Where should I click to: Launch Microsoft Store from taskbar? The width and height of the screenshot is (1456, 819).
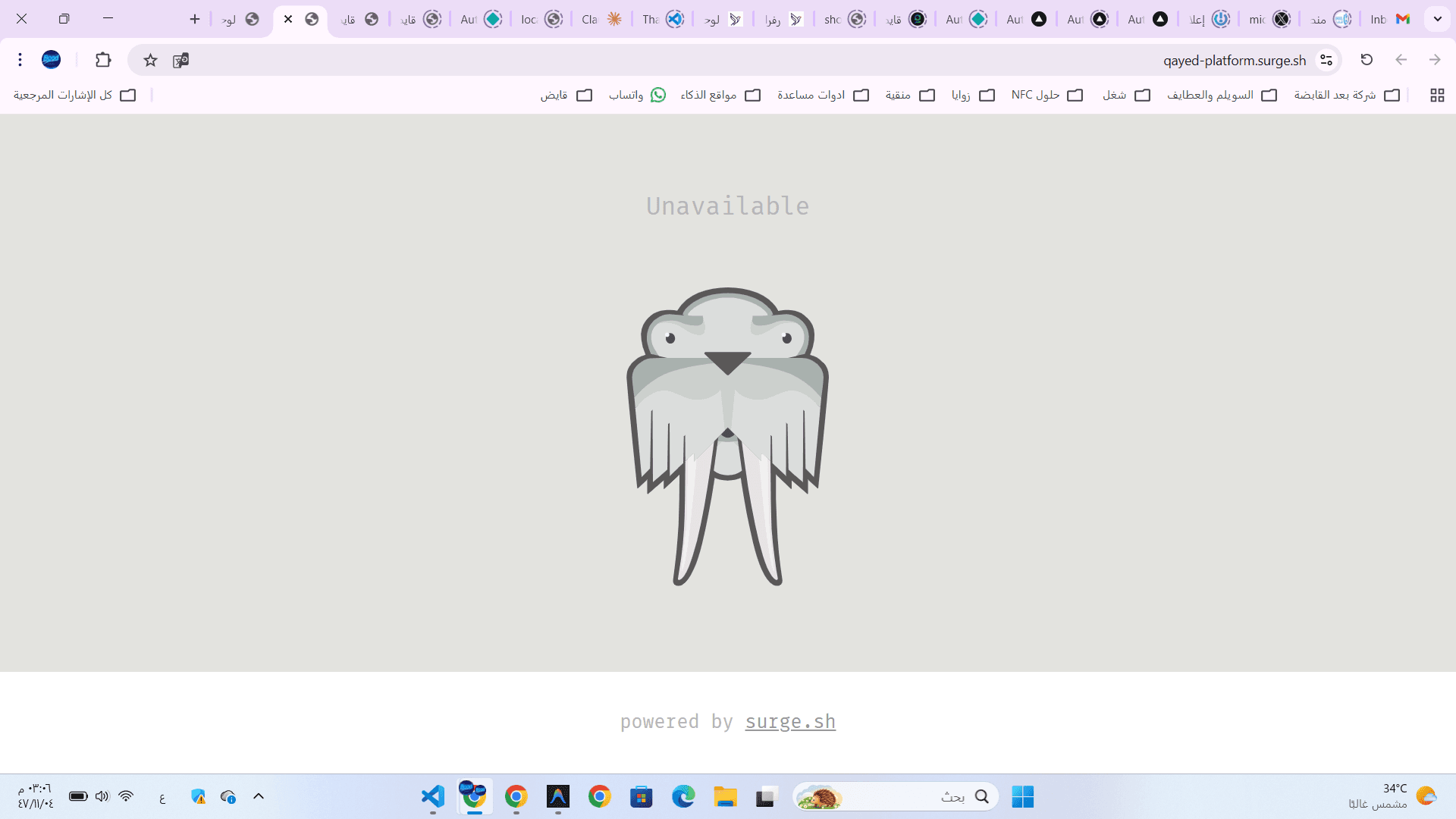pos(642,796)
